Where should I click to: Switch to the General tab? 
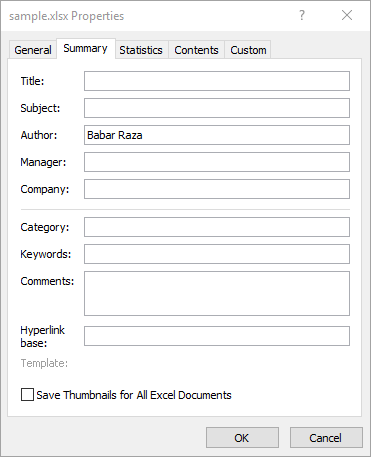tap(33, 50)
